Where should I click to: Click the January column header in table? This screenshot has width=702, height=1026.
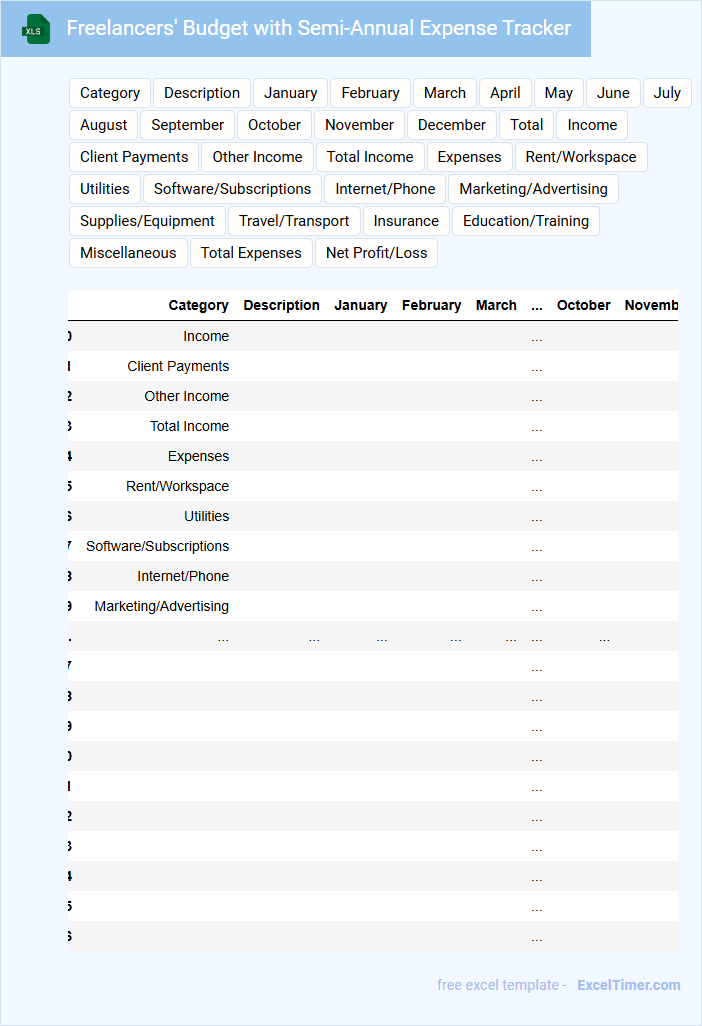(360, 306)
